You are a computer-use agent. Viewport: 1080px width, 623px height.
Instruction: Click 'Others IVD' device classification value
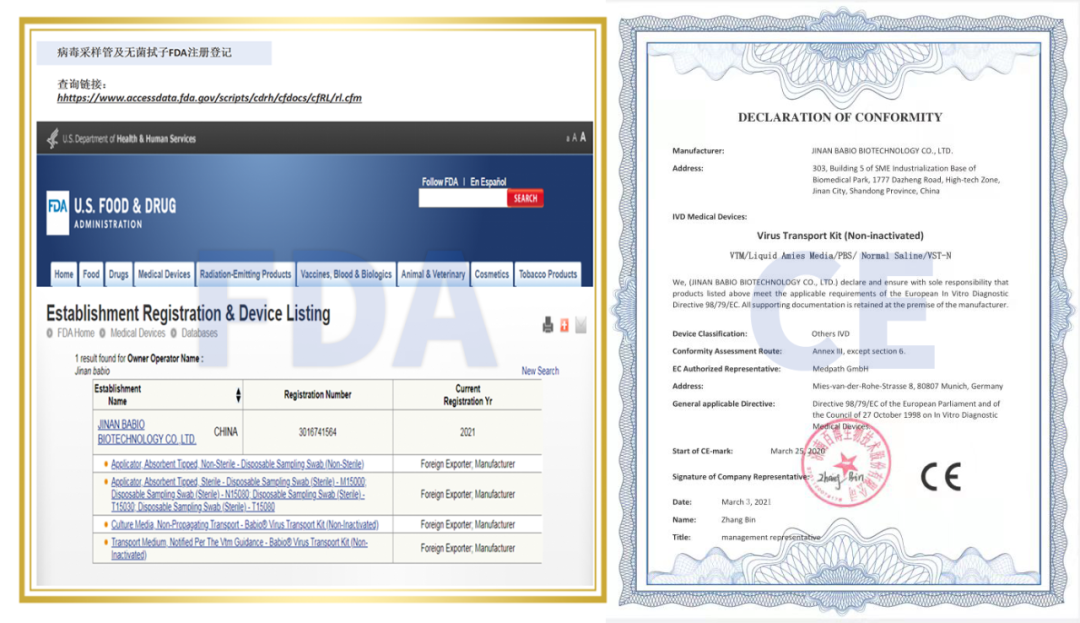click(x=830, y=333)
